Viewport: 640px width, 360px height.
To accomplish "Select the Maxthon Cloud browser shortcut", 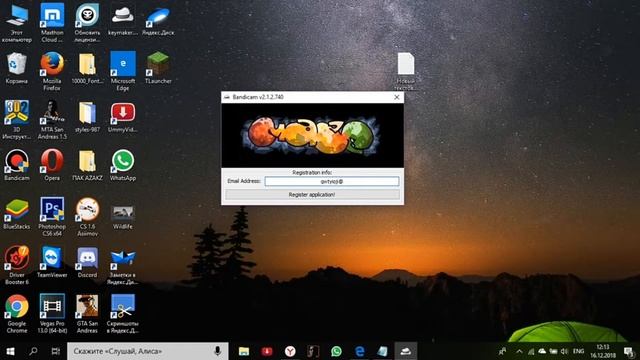I will click(x=52, y=22).
